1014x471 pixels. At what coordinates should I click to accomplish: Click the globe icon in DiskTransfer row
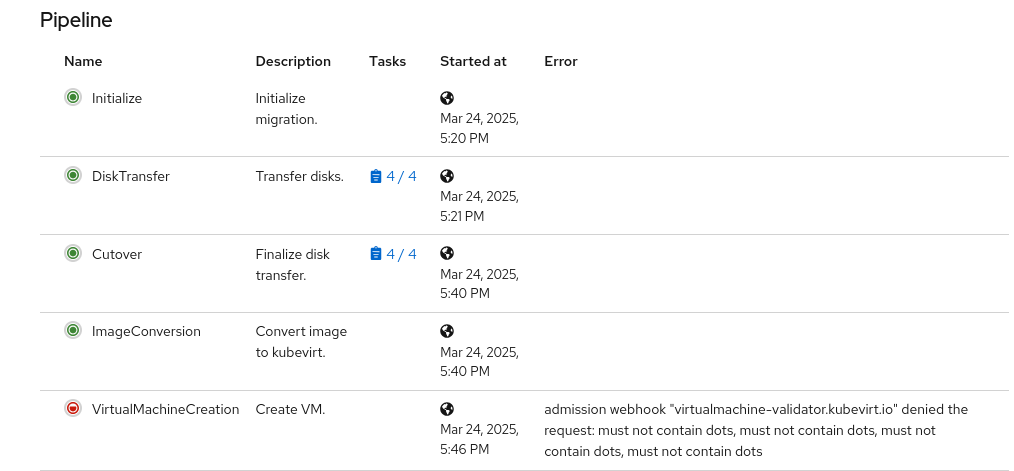tap(447, 176)
